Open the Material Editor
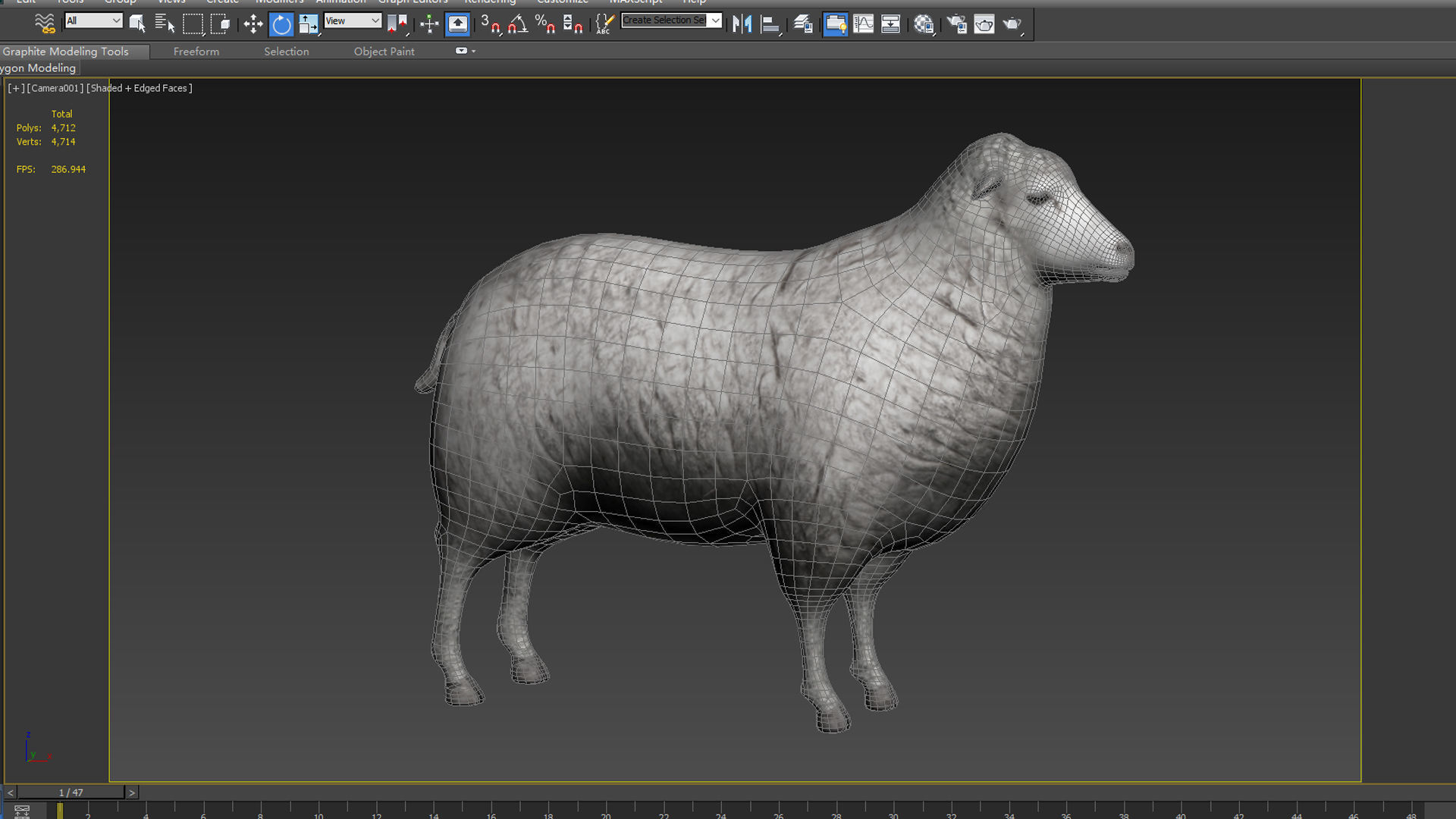Viewport: 1456px width, 819px height. pyautogui.click(x=924, y=24)
